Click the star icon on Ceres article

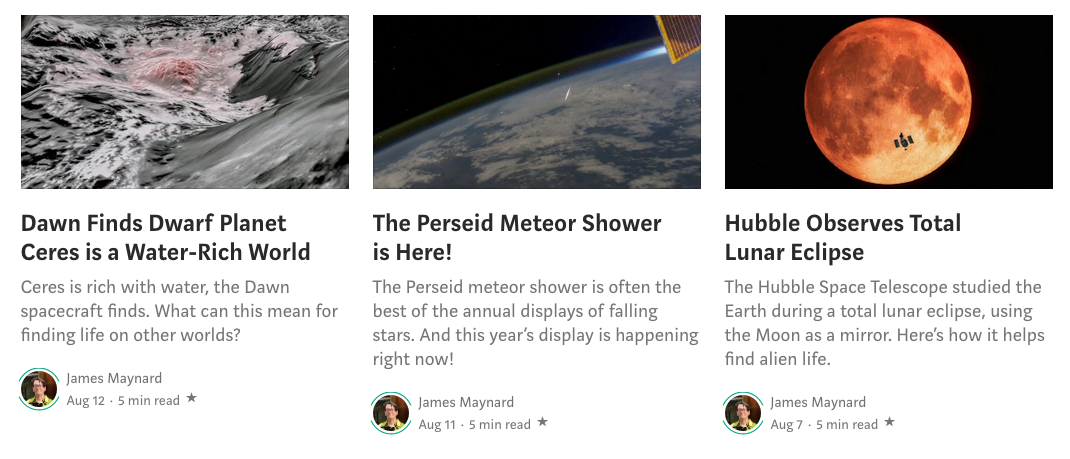(x=191, y=399)
